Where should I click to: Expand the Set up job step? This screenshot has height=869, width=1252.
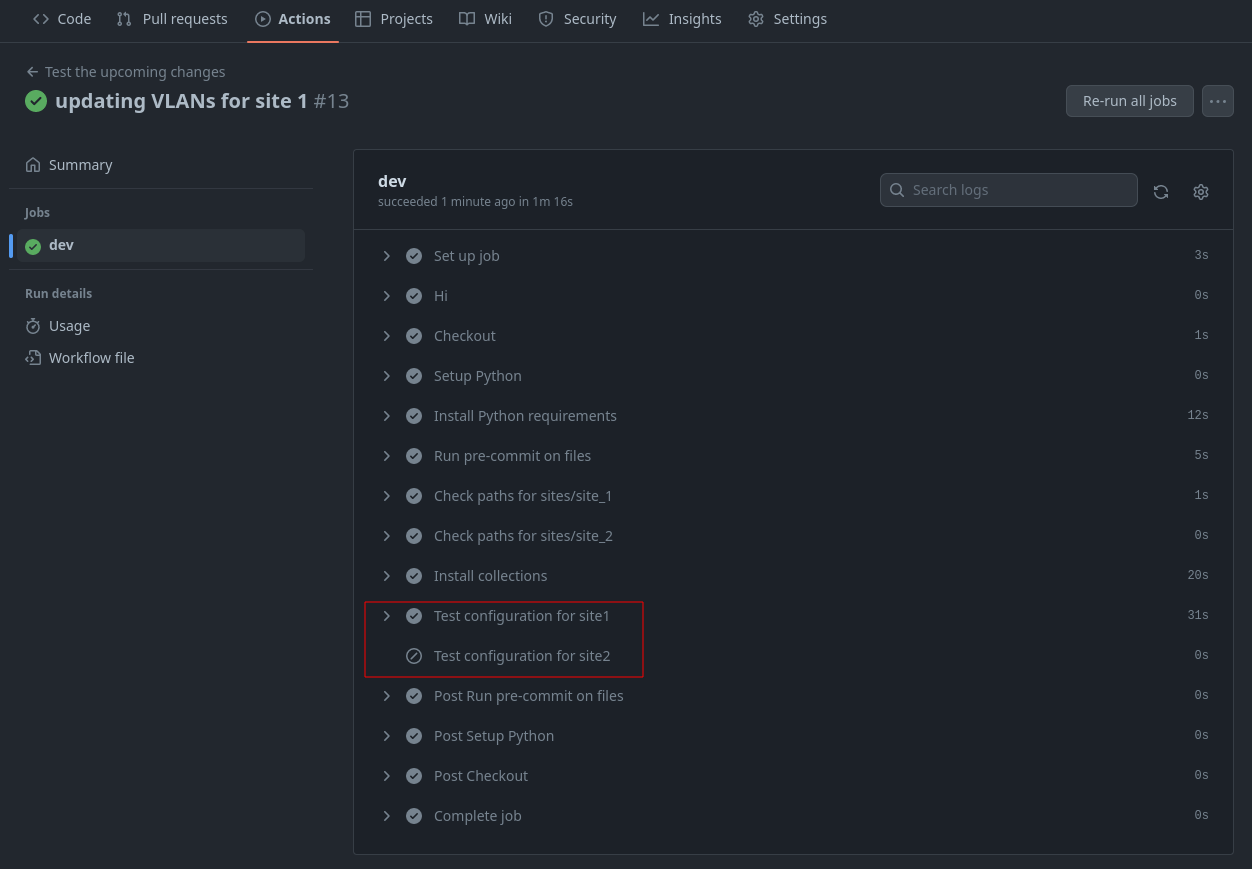click(387, 256)
